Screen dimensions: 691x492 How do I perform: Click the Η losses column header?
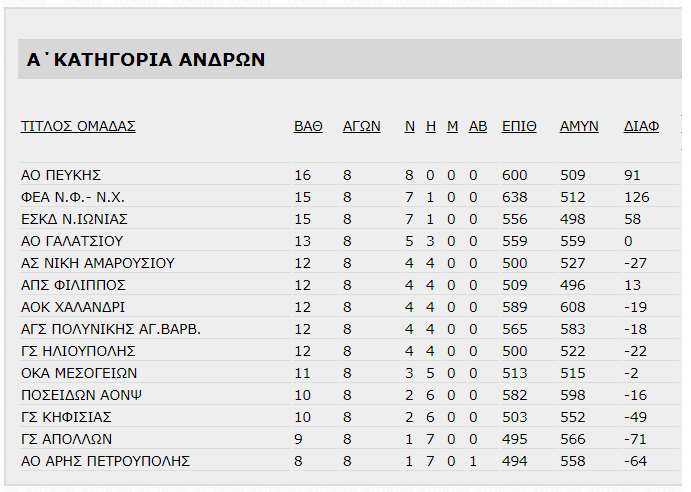(431, 127)
